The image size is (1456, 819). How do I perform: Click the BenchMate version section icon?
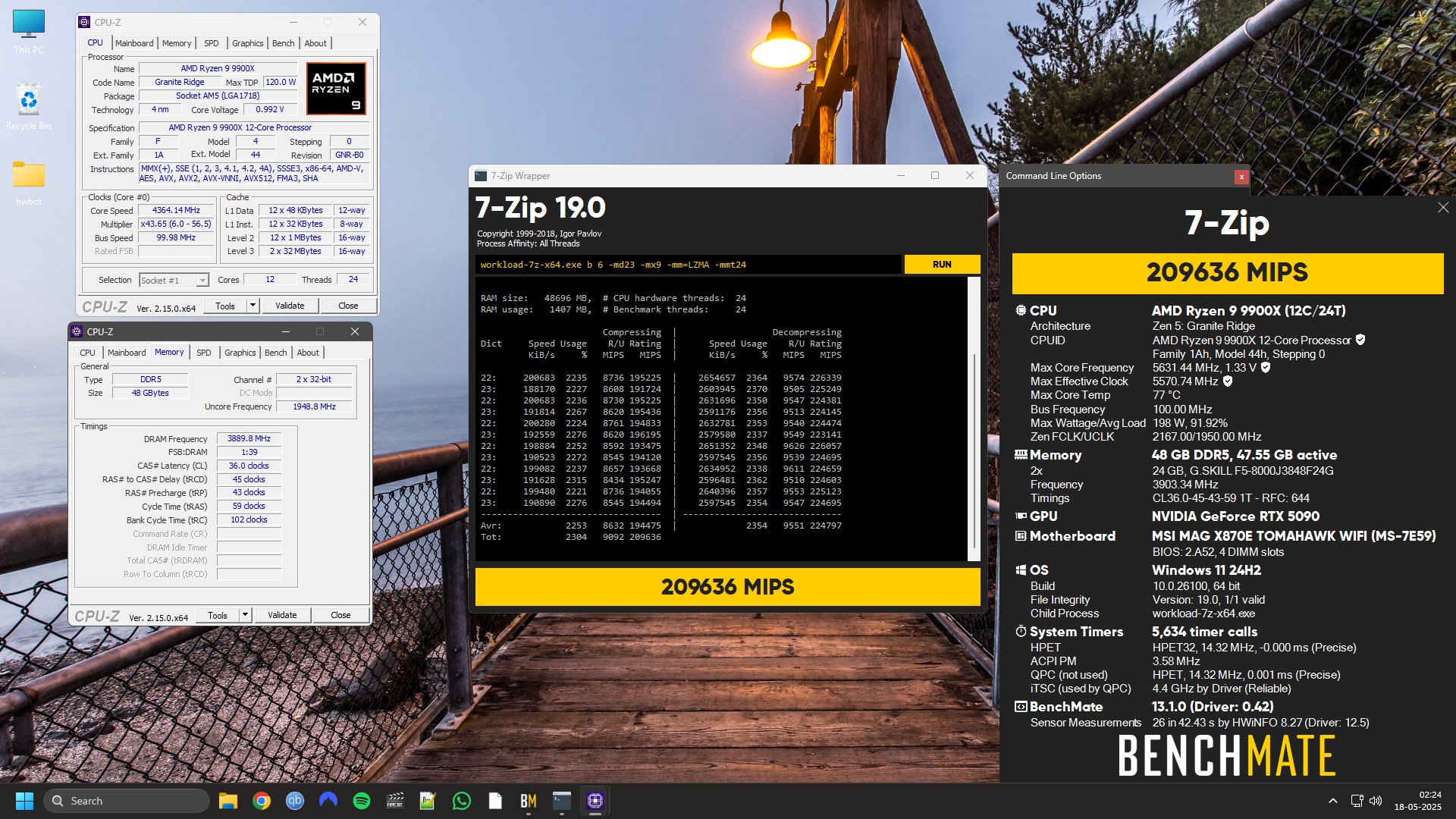(x=1021, y=707)
